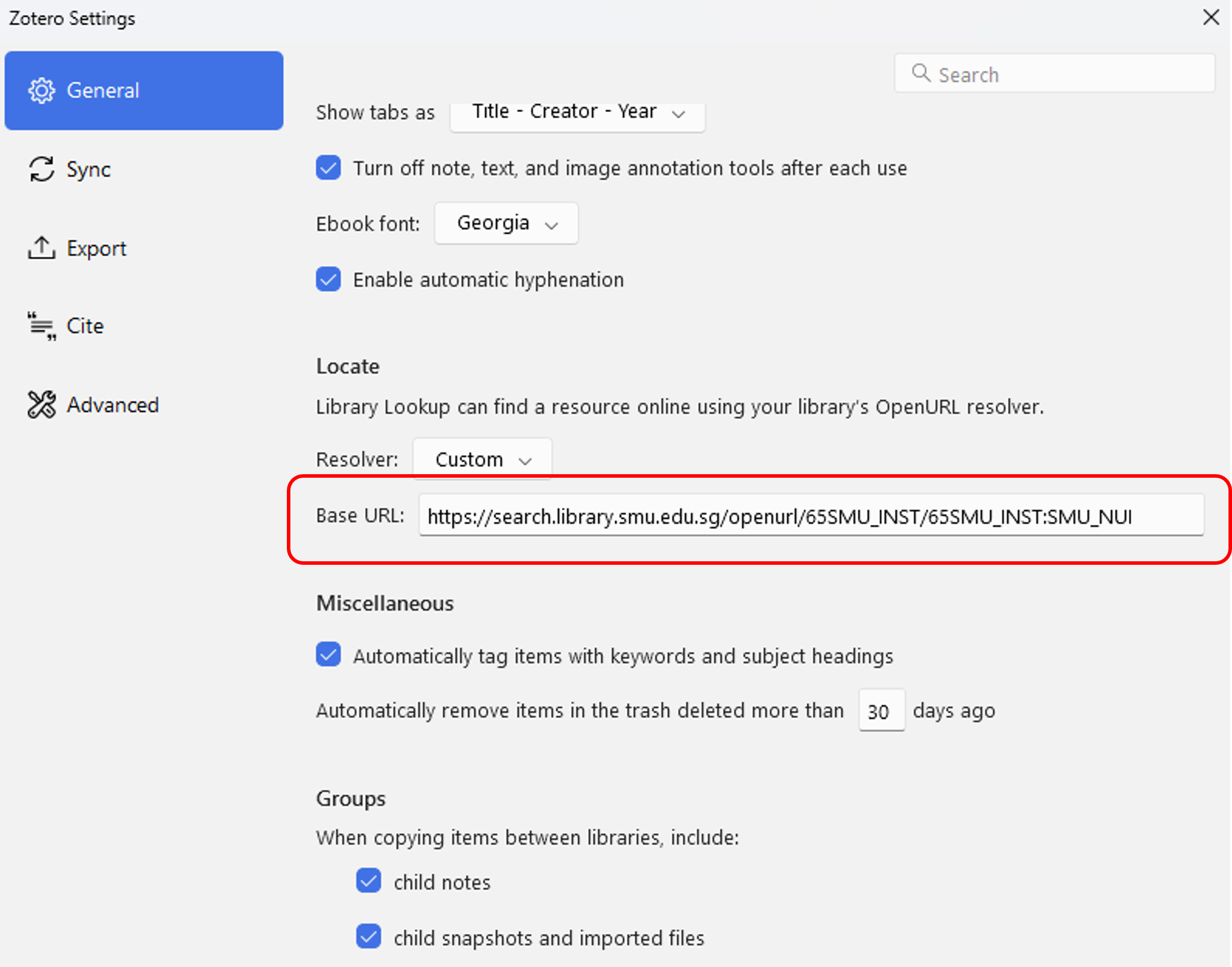This screenshot has width=1232, height=967.
Task: Open the Ebook font Georgia dropdown
Action: tap(506, 223)
